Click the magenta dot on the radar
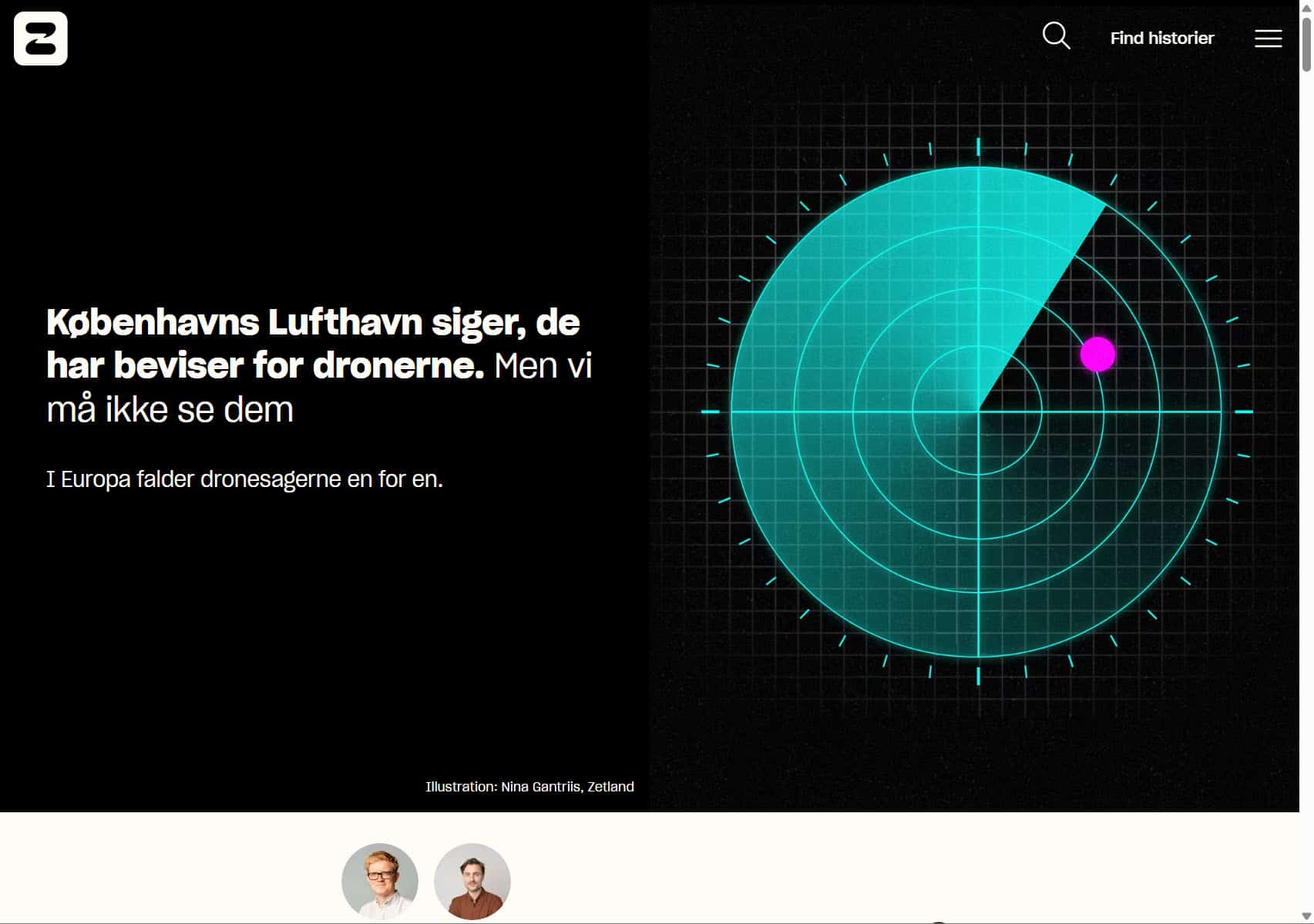Screen dimensions: 1314x924 pos(1097,354)
